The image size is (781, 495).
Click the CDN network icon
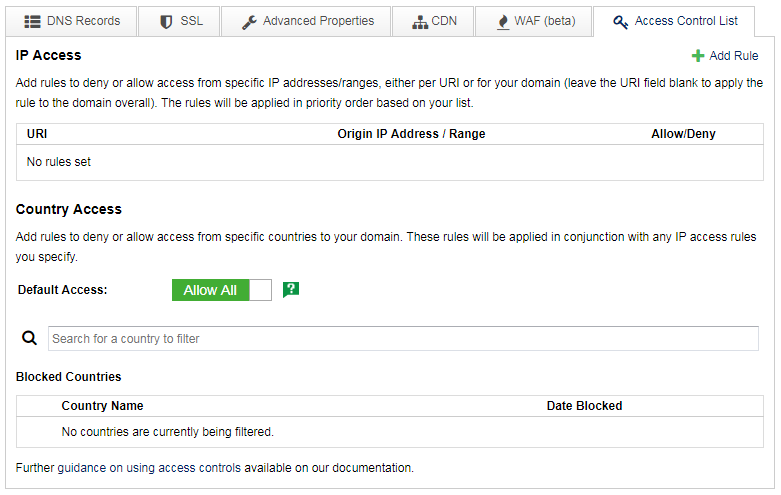420,21
